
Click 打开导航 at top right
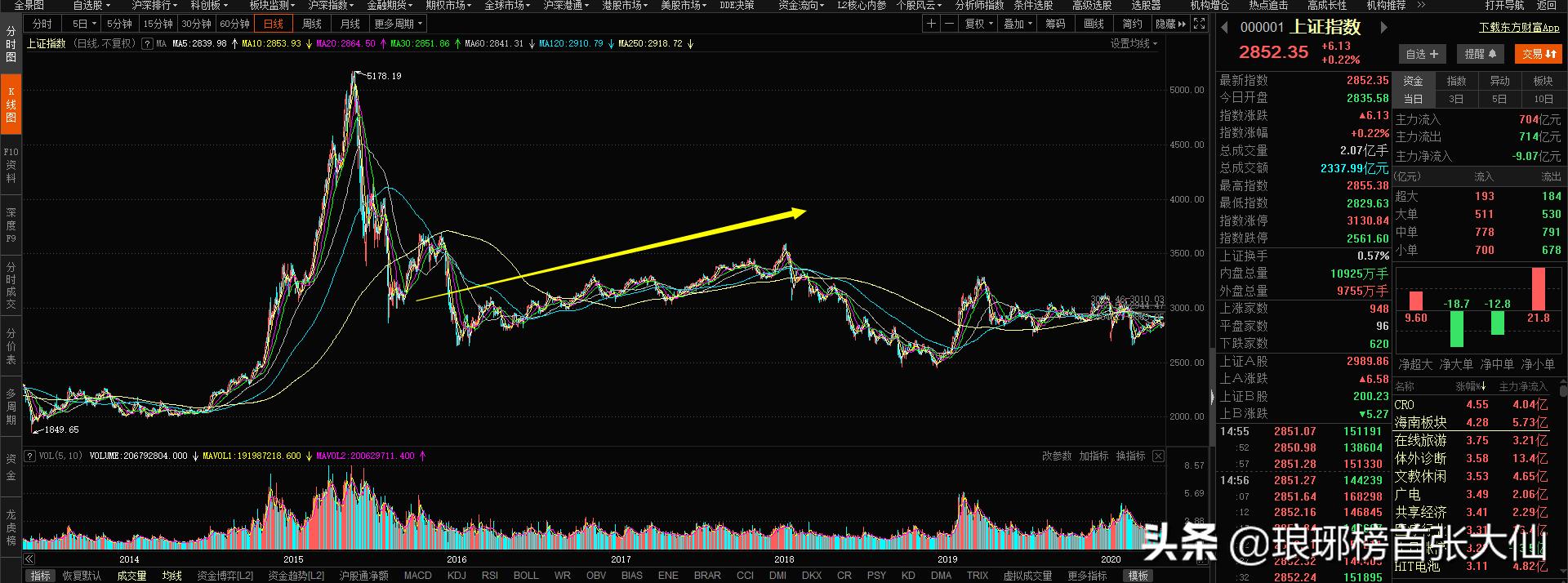coord(1504,5)
